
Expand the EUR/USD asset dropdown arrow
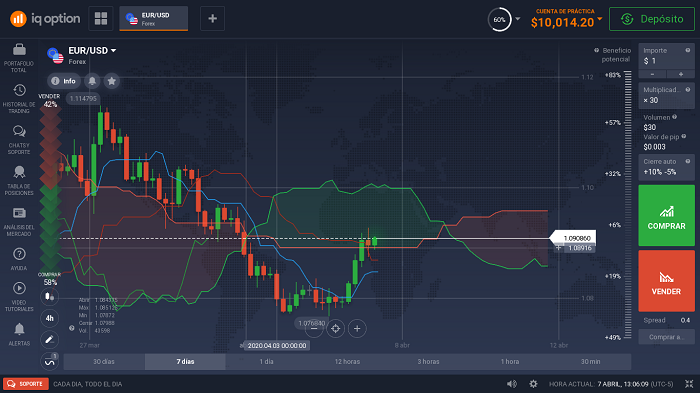(x=113, y=50)
